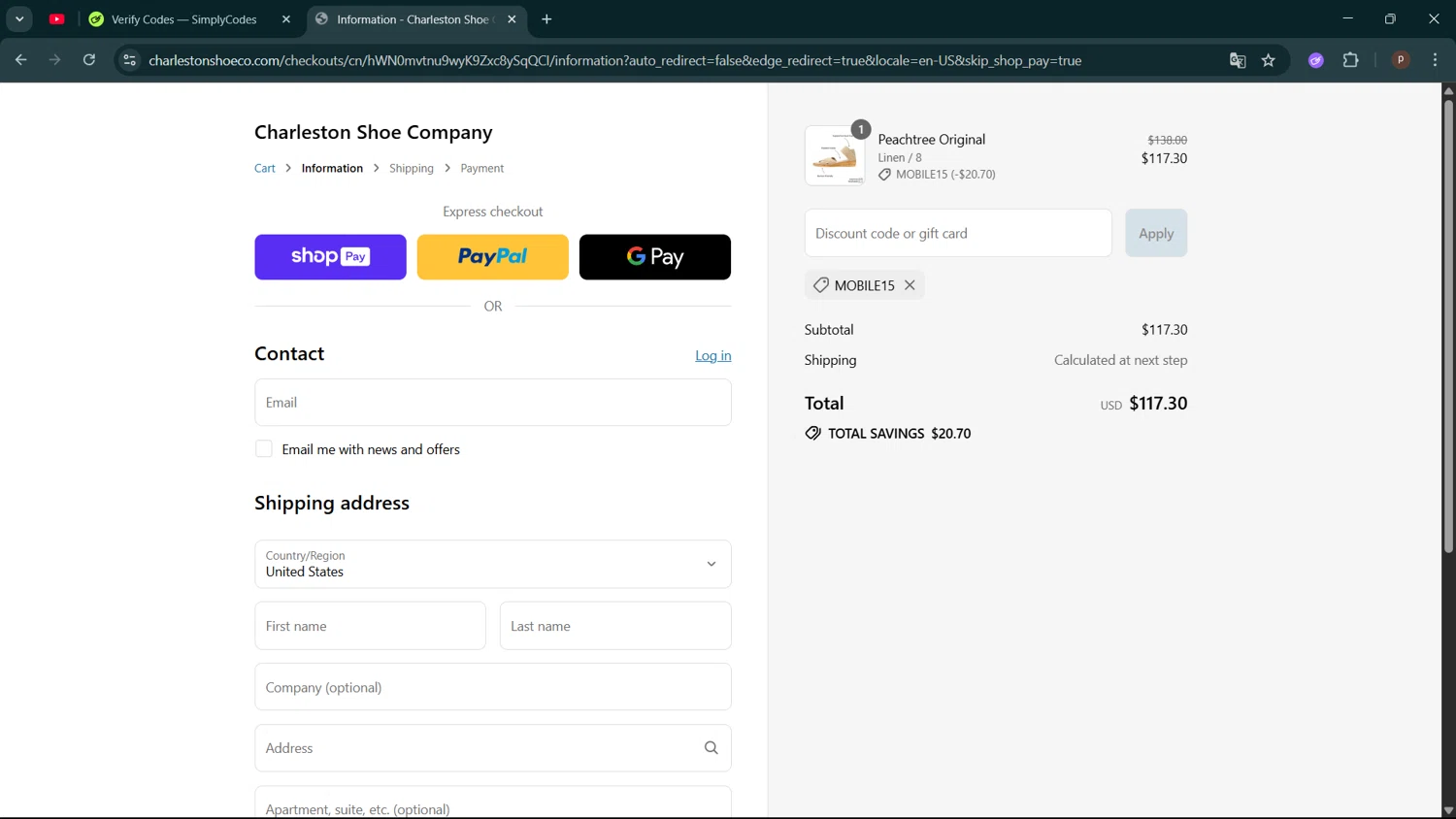
Task: Focus the Last name field
Action: click(615, 626)
